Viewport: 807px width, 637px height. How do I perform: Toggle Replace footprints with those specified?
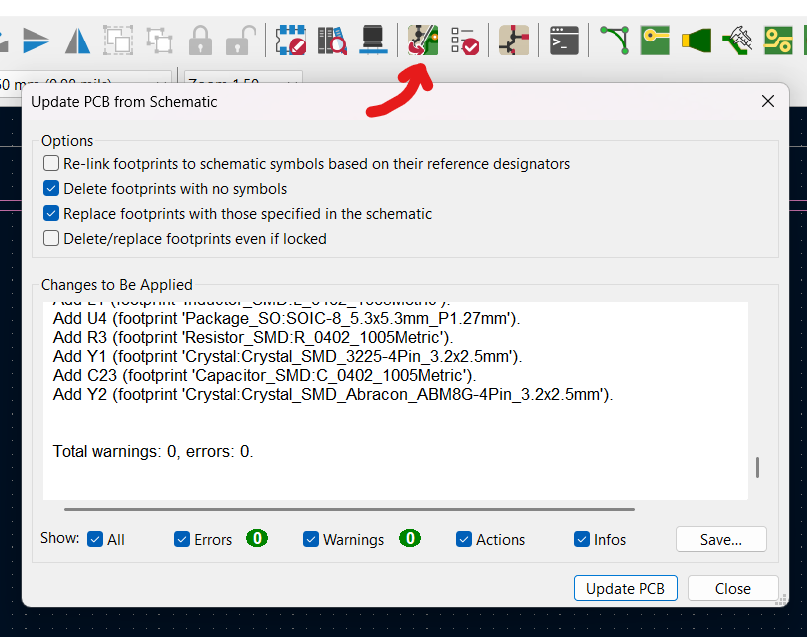pos(51,213)
